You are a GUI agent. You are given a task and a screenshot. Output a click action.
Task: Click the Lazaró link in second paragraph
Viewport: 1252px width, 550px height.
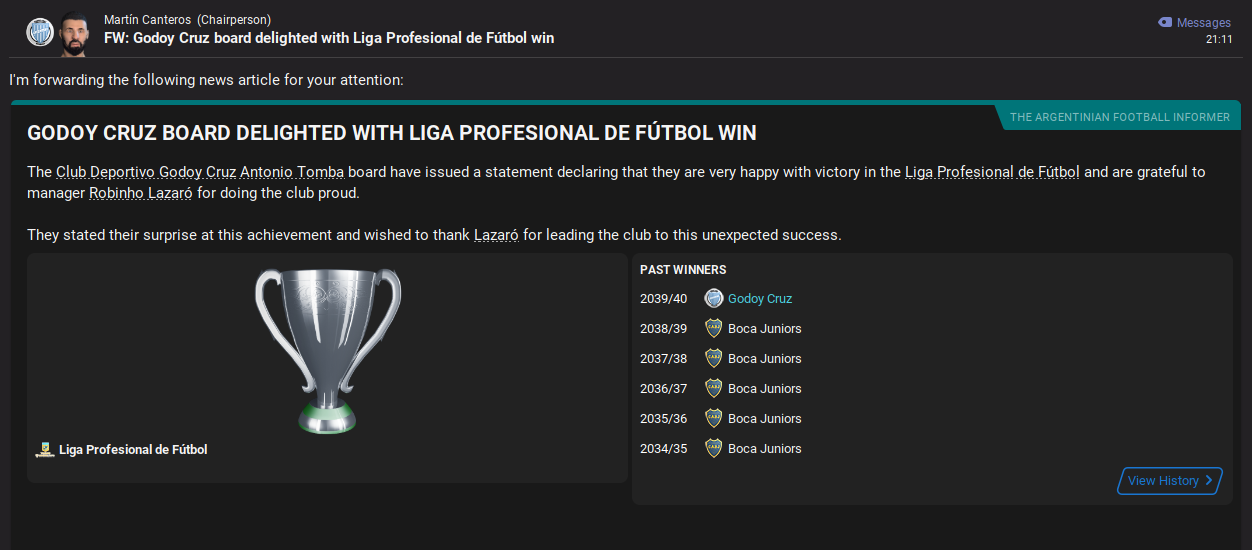(x=496, y=236)
